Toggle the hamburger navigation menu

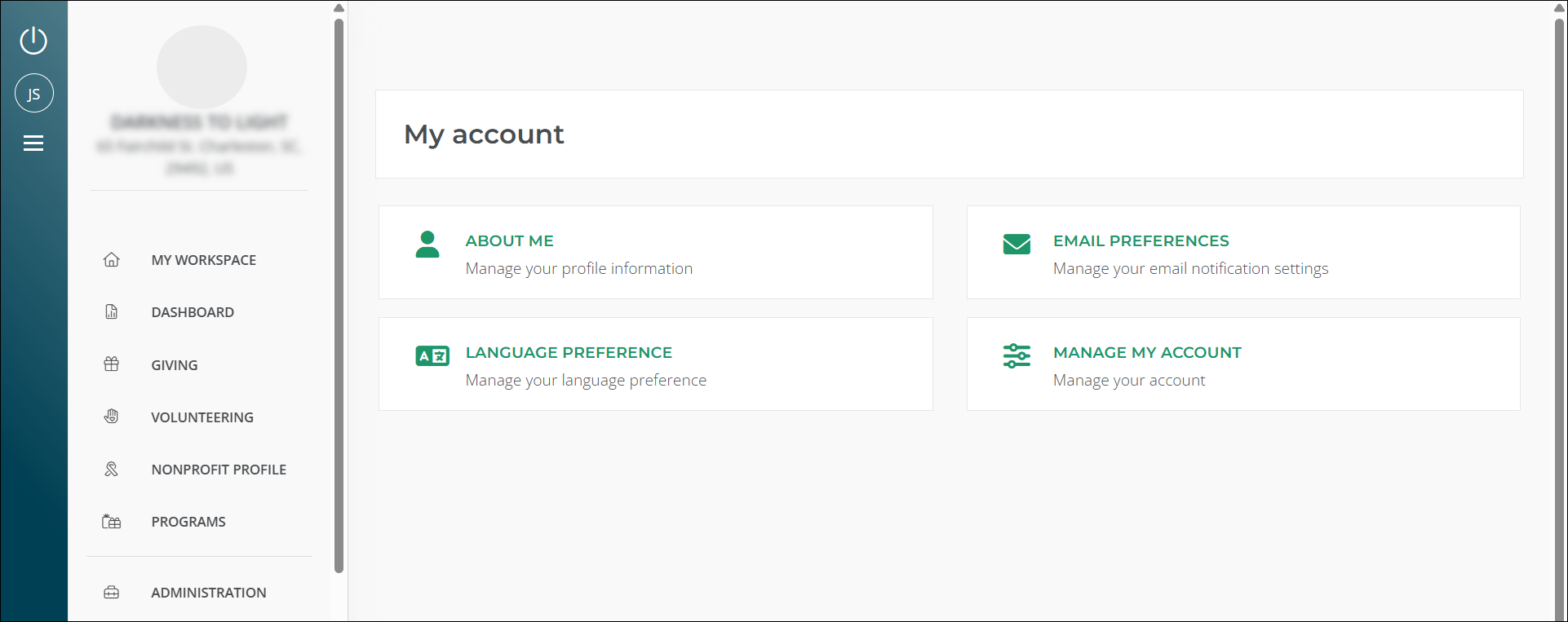click(x=33, y=143)
